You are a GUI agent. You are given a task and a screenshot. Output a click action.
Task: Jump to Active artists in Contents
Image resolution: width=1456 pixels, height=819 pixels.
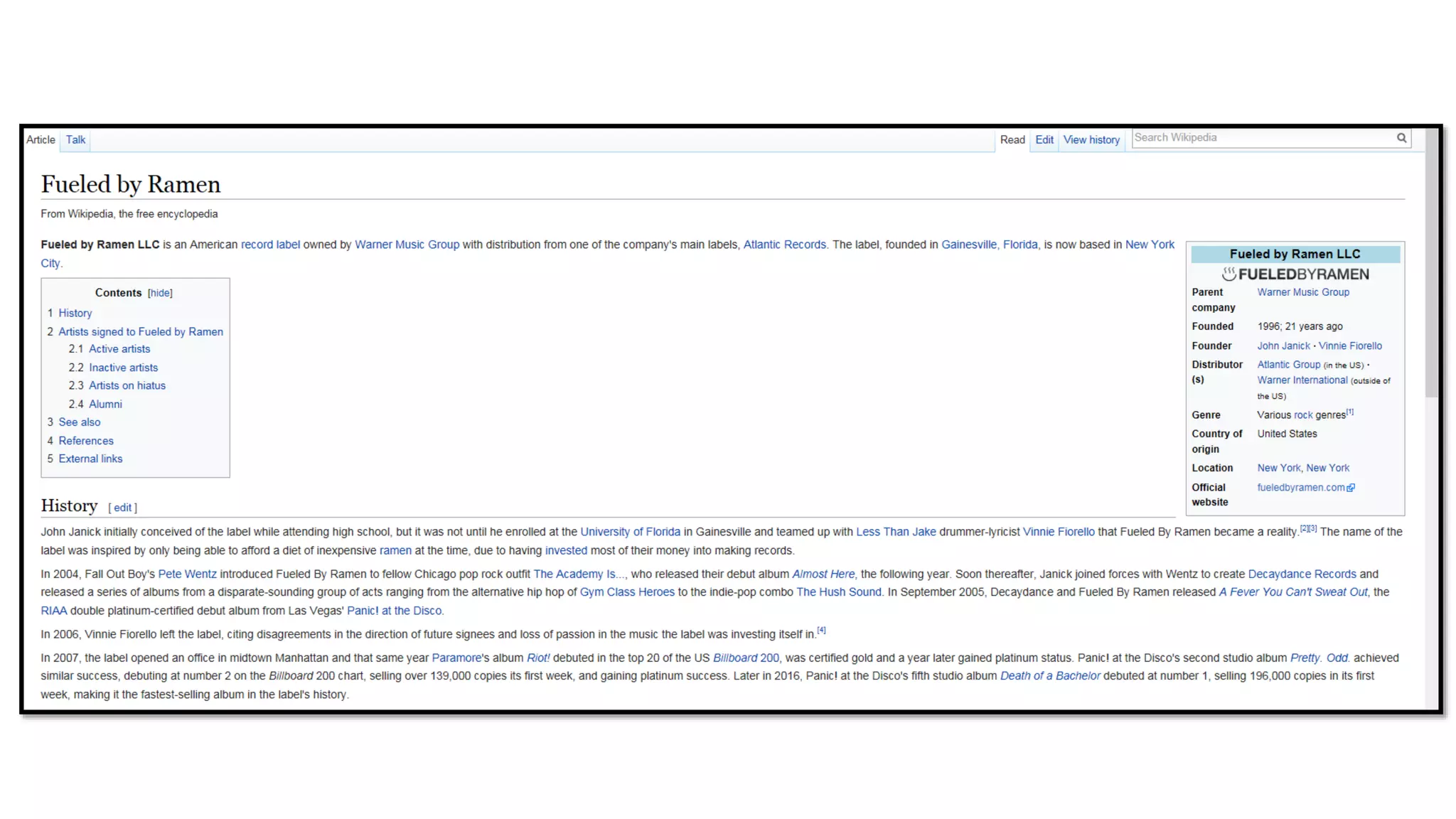119,349
